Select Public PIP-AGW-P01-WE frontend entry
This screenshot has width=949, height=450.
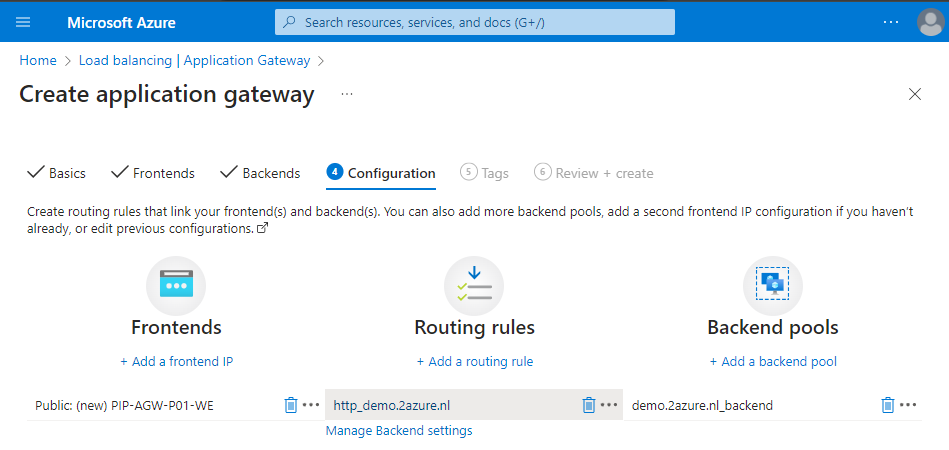pyautogui.click(x=124, y=405)
